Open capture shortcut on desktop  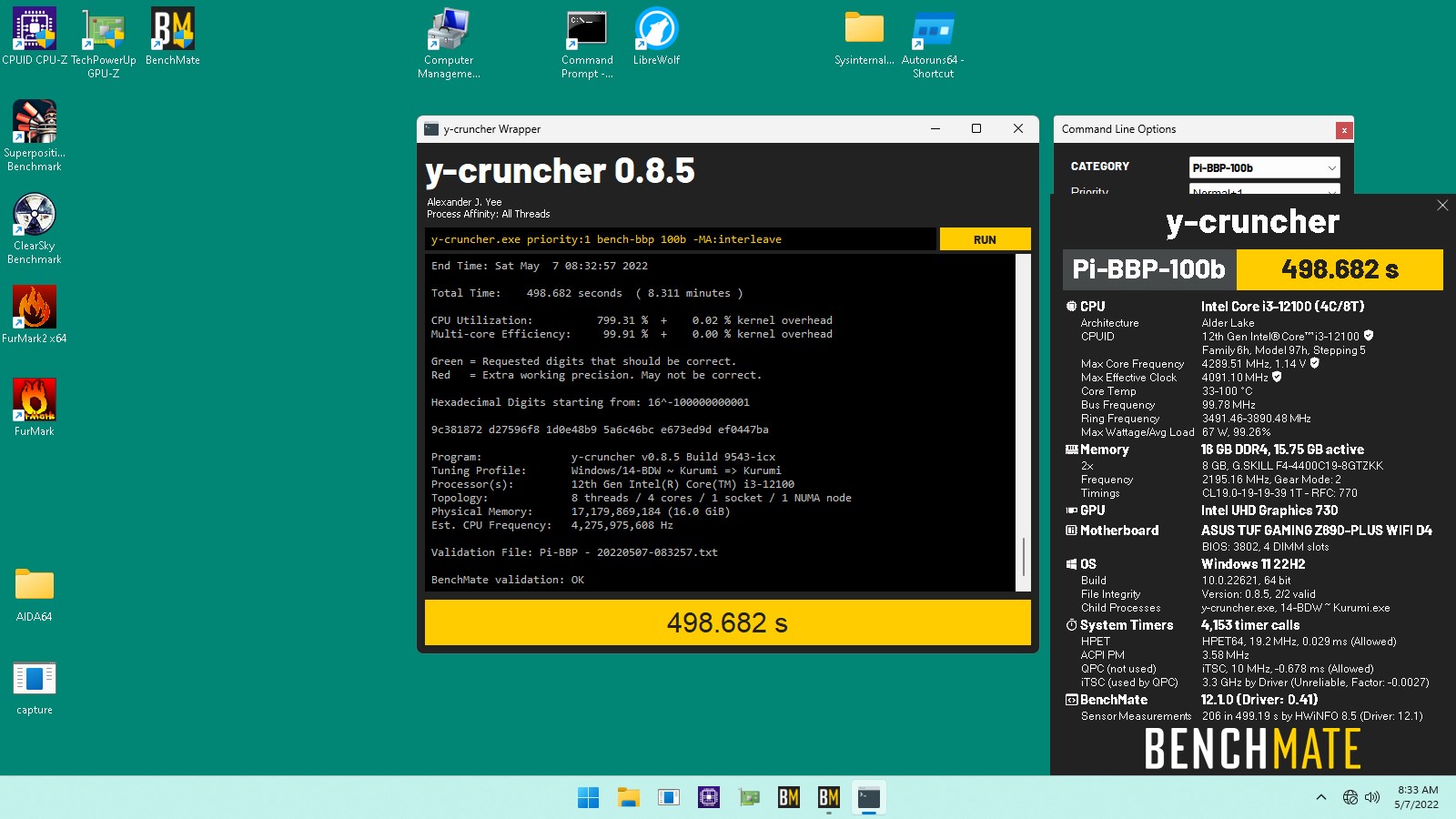[35, 688]
